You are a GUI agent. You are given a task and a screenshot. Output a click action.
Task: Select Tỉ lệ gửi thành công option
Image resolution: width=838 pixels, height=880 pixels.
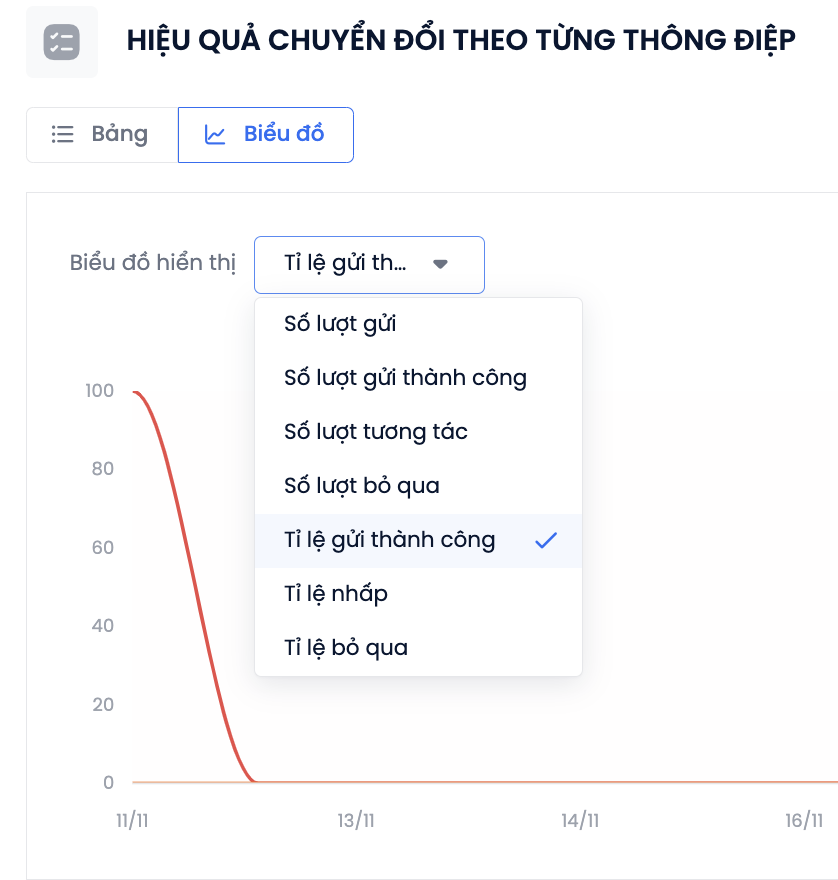(418, 540)
